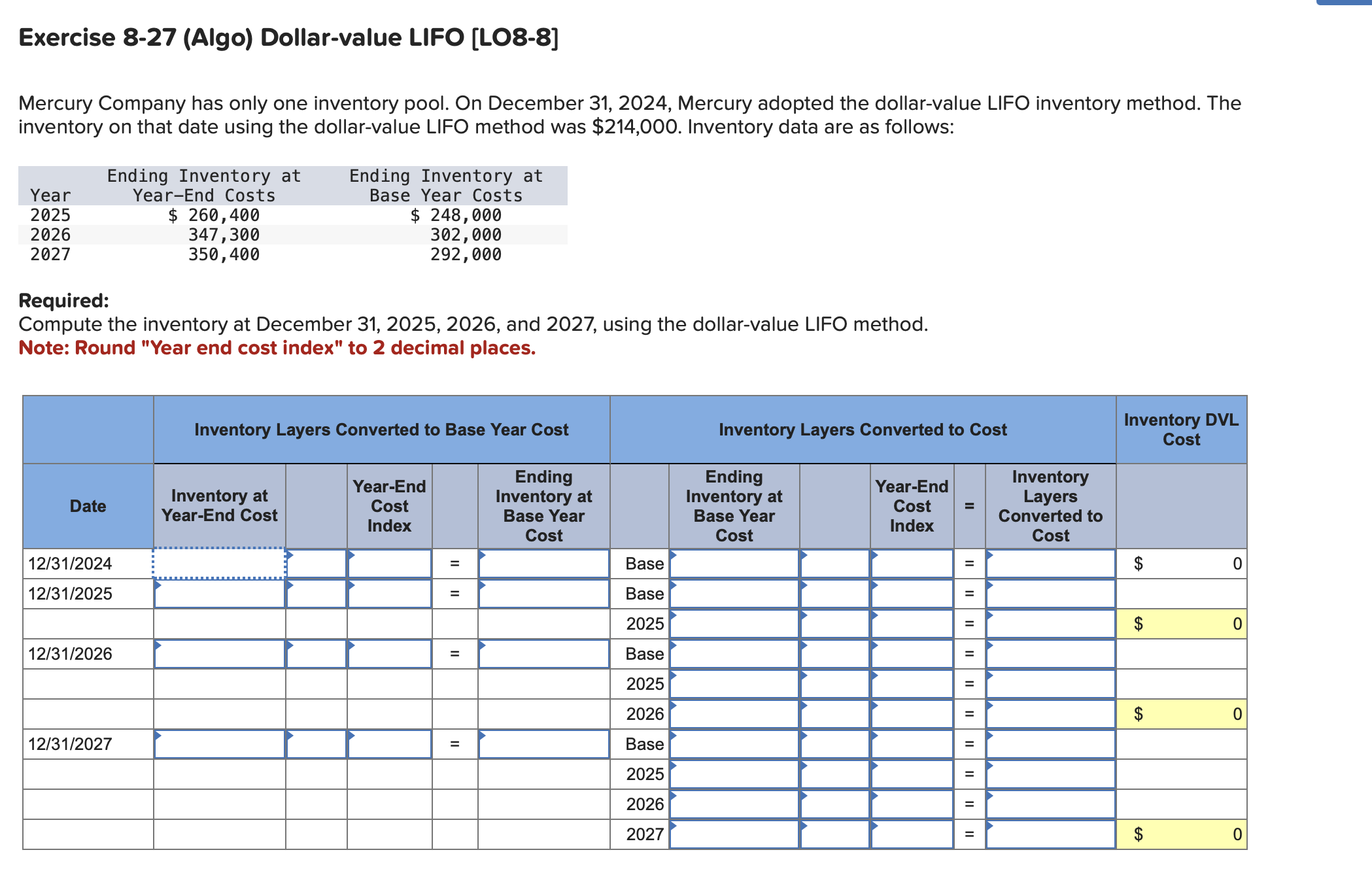Click the Year-End Cost Index field in the Base row for 12/31/2024

coord(911,564)
